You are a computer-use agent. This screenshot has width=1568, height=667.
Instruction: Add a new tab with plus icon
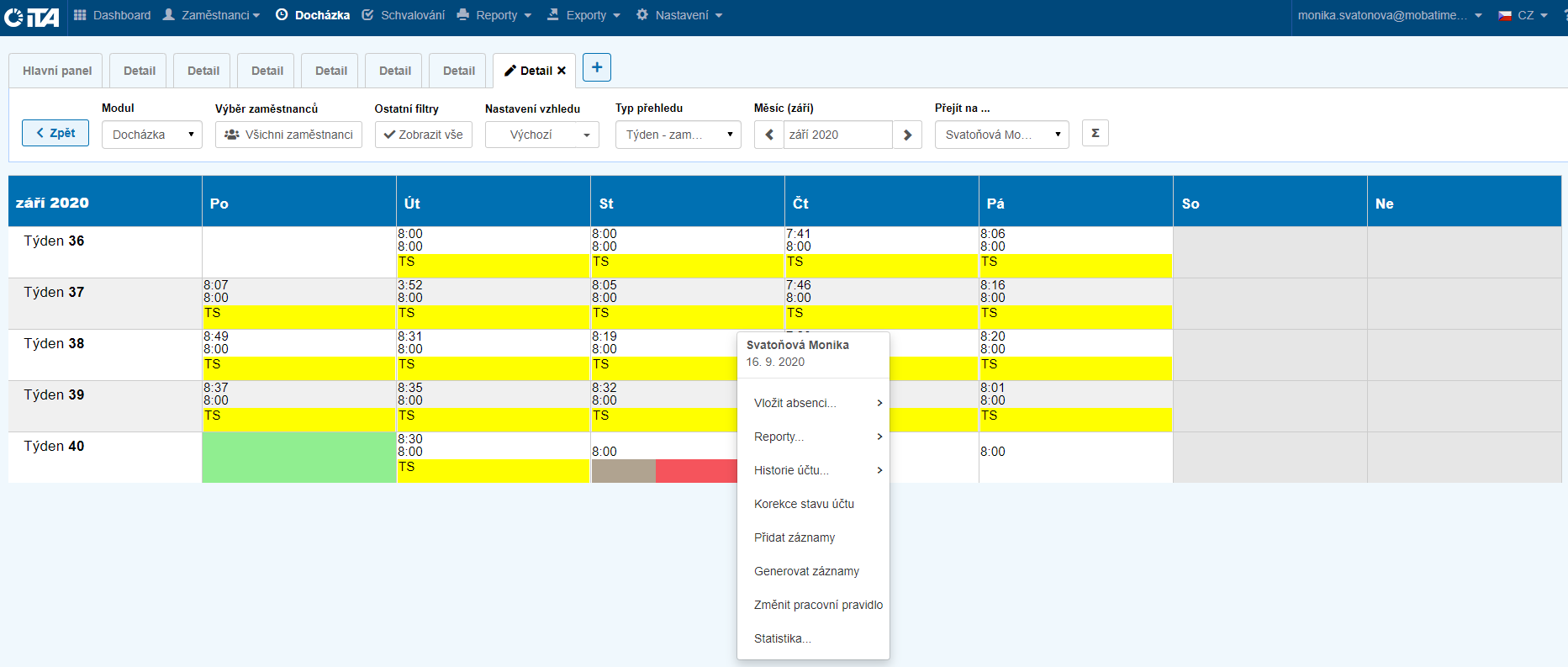pos(596,67)
